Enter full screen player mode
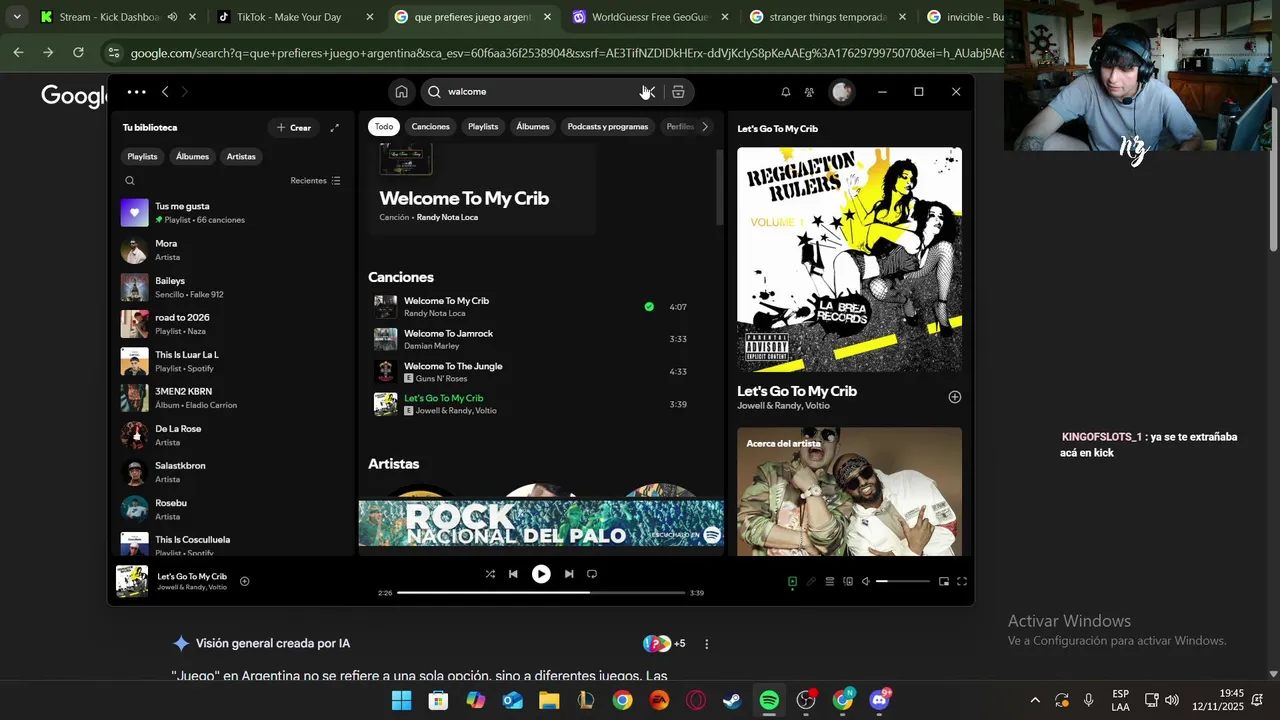Screen dimensions: 1280x720 [x=962, y=581]
